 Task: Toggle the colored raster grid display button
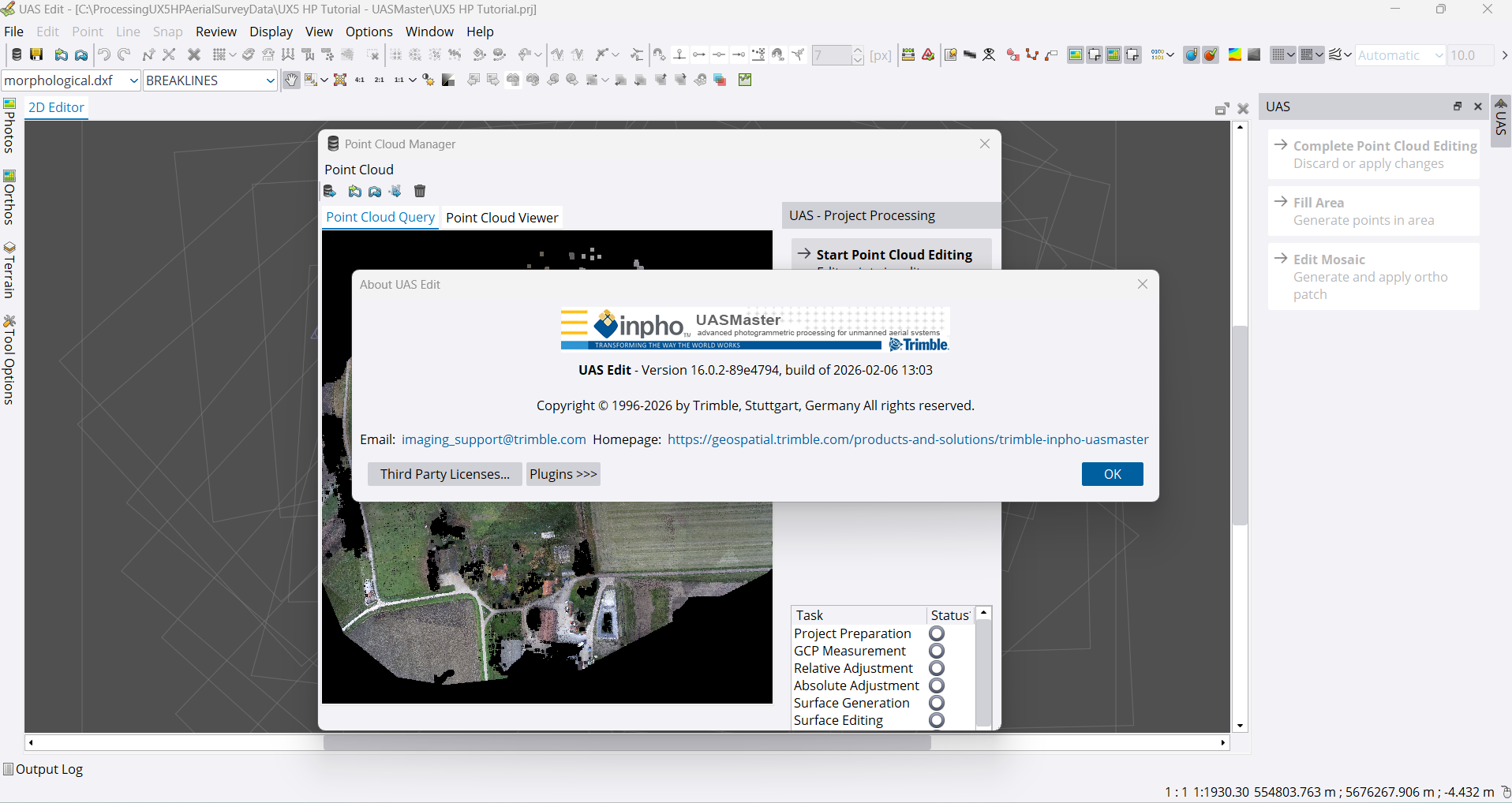click(x=1113, y=54)
